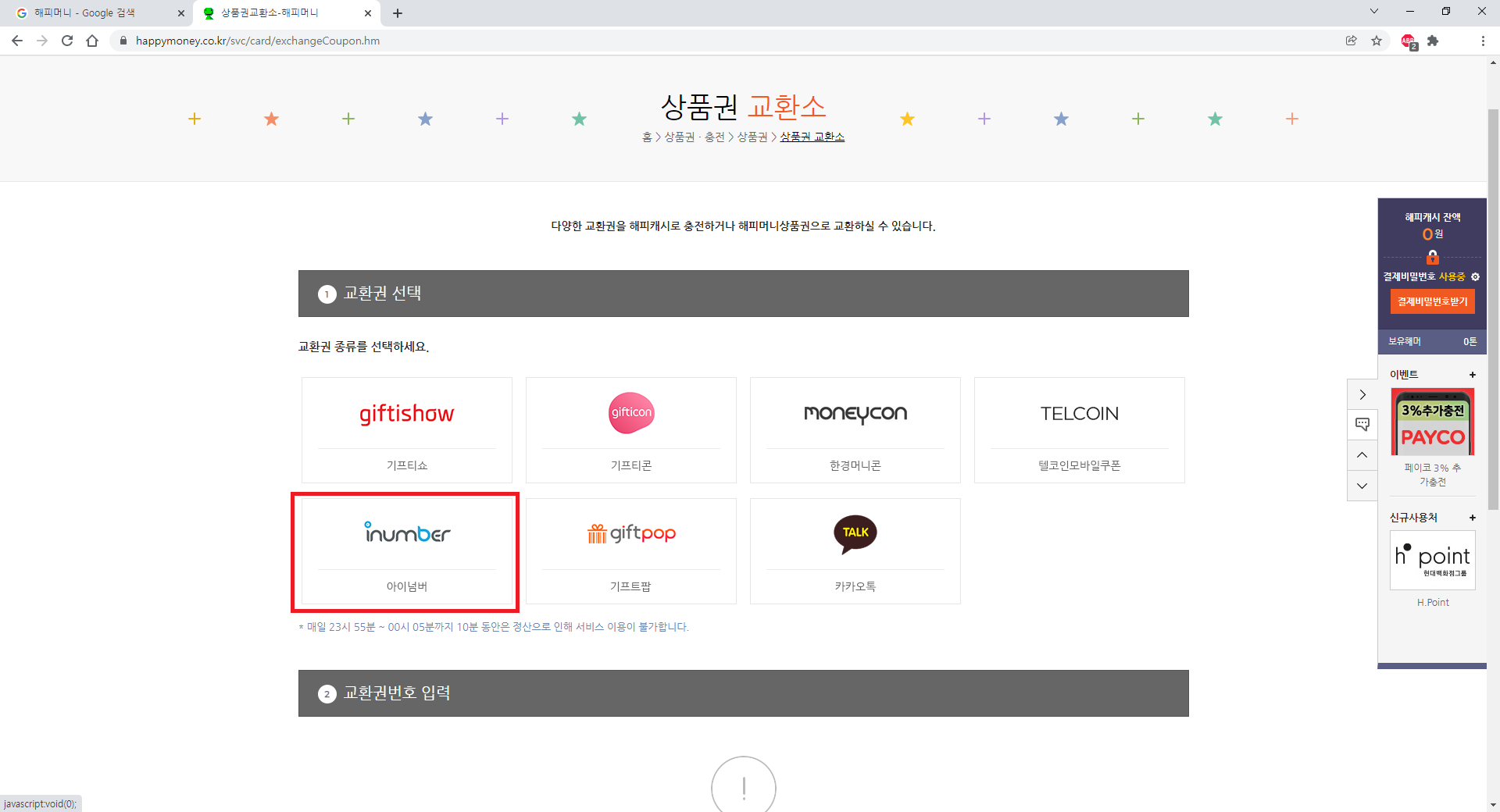Open the h point partner banner
The height and width of the screenshot is (812, 1500).
click(1433, 561)
